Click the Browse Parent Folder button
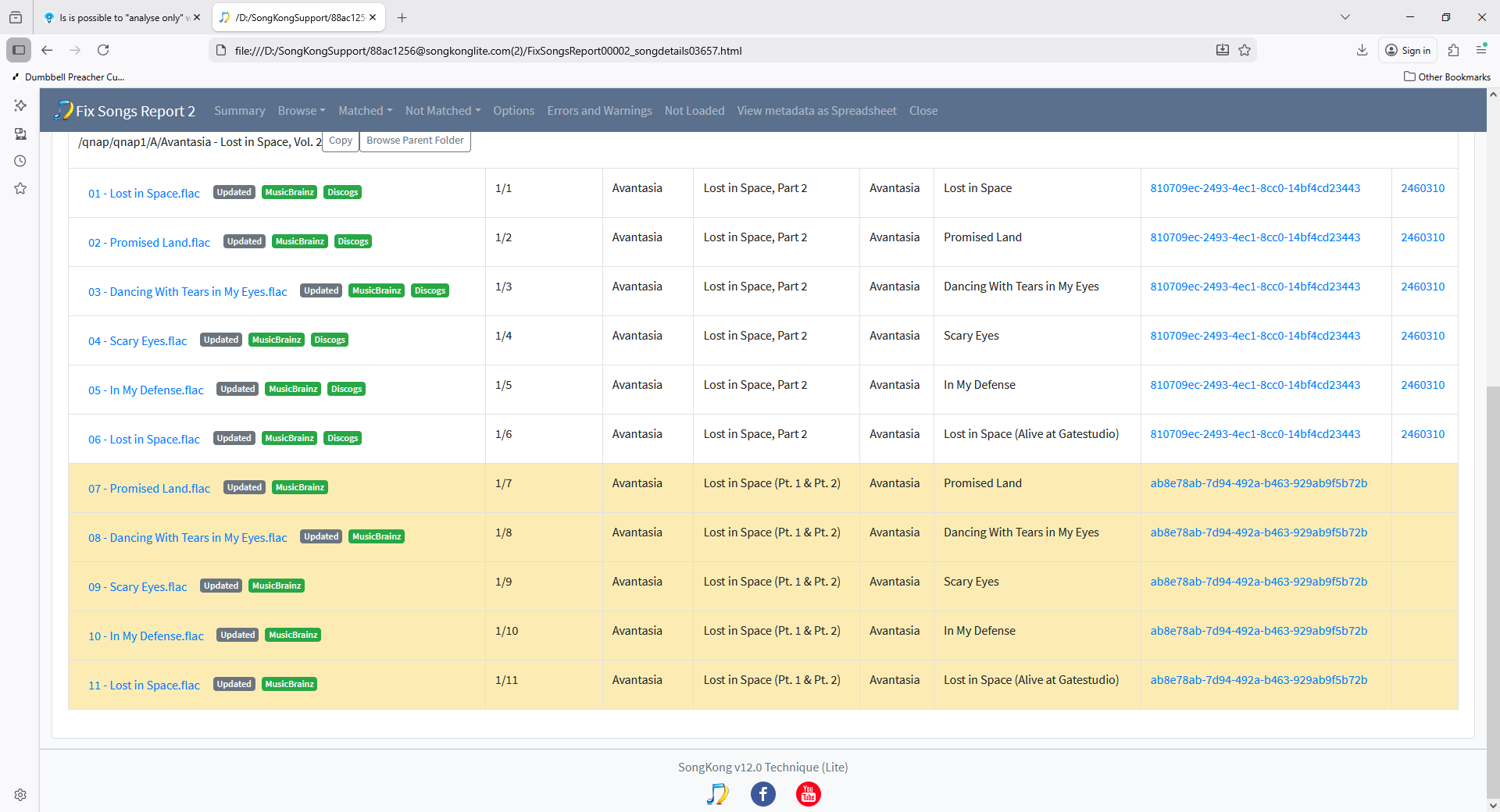This screenshot has height=812, width=1500. [x=415, y=141]
